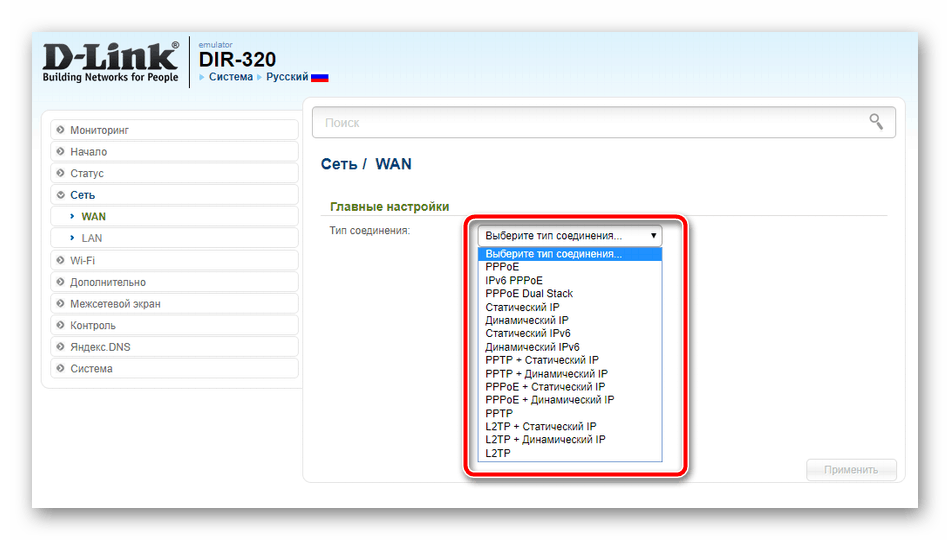Select PPPoE + Статический IP option
Screen dimensions: 950x540
pos(570,387)
